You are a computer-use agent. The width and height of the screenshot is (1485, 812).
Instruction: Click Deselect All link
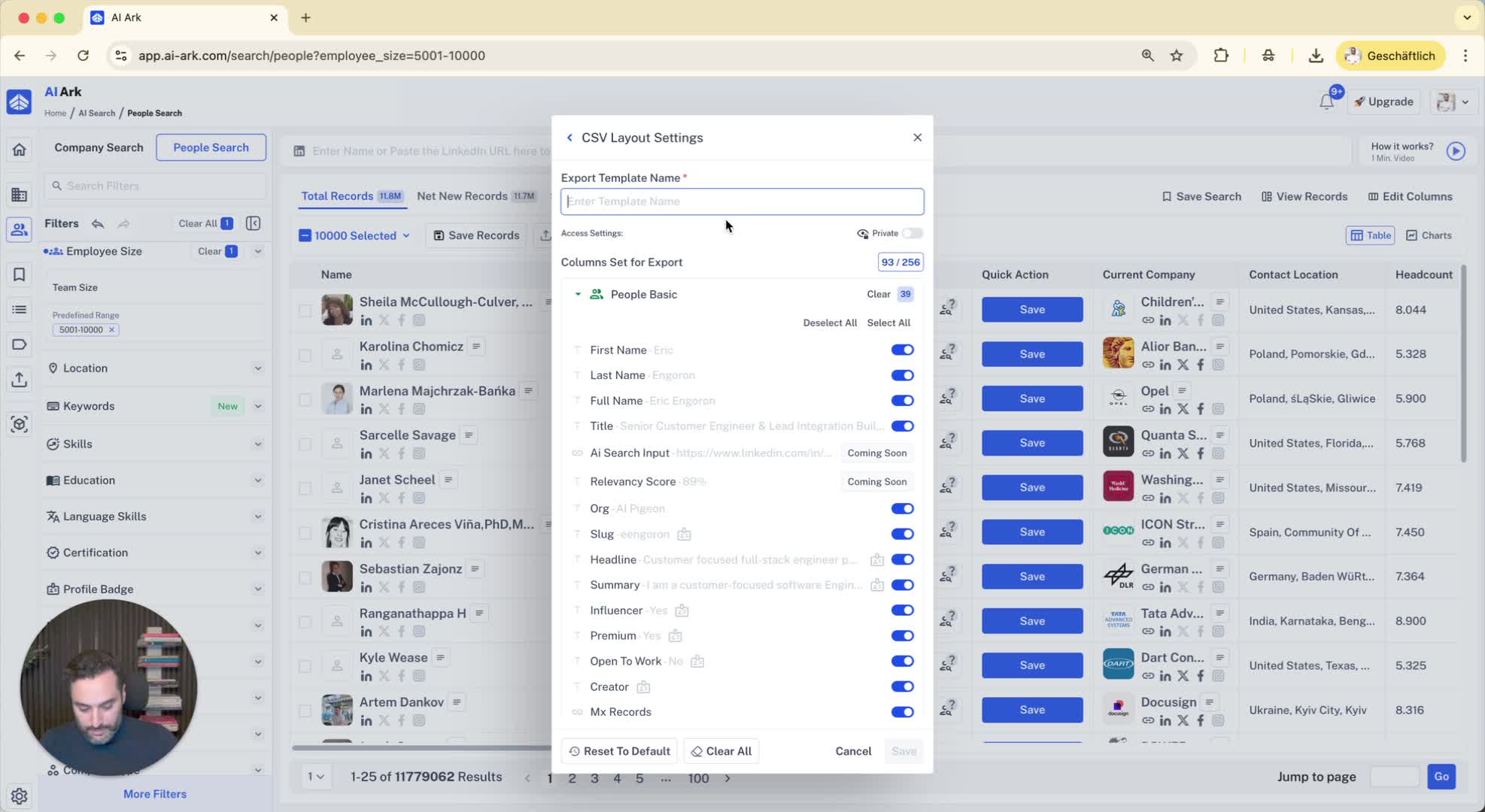[830, 323]
